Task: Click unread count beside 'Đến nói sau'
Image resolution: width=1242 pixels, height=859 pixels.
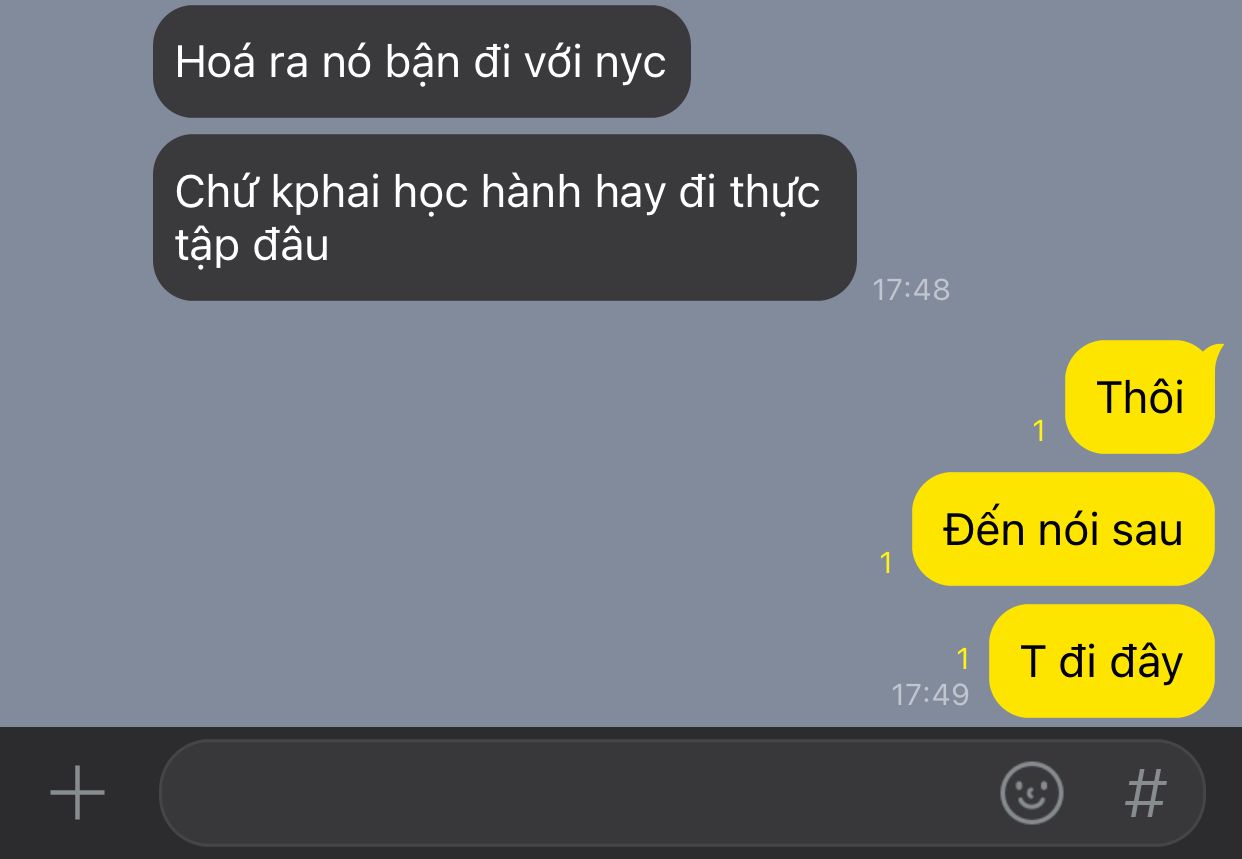Action: pyautogui.click(x=886, y=563)
